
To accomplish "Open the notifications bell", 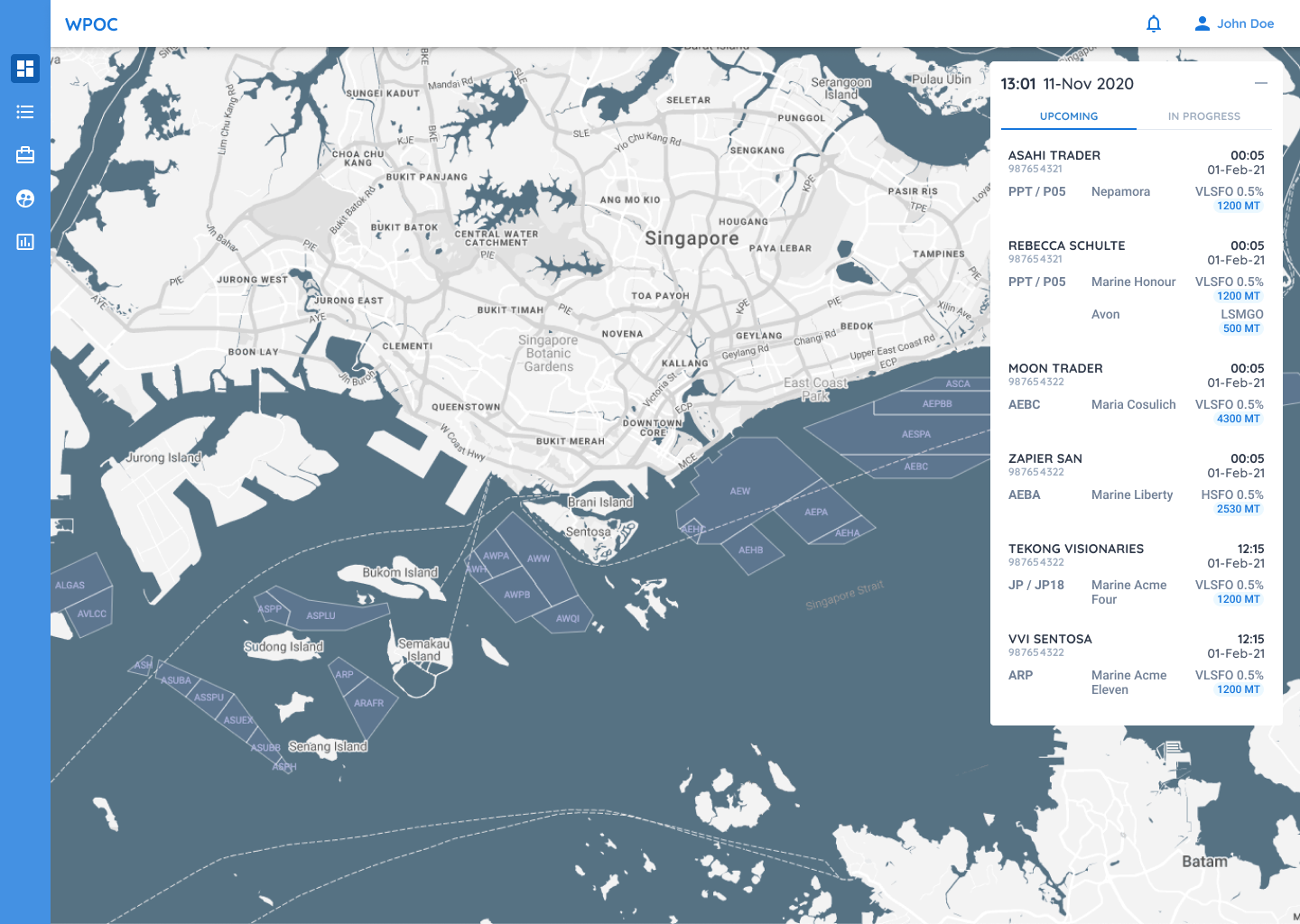I will point(1154,24).
